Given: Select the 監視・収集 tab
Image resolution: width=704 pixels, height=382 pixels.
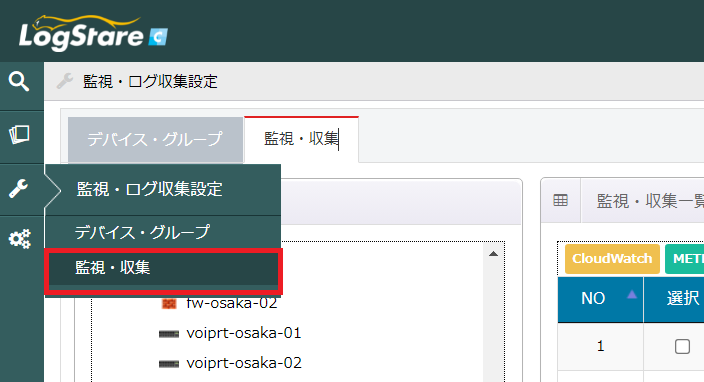Looking at the screenshot, I should pyautogui.click(x=301, y=139).
